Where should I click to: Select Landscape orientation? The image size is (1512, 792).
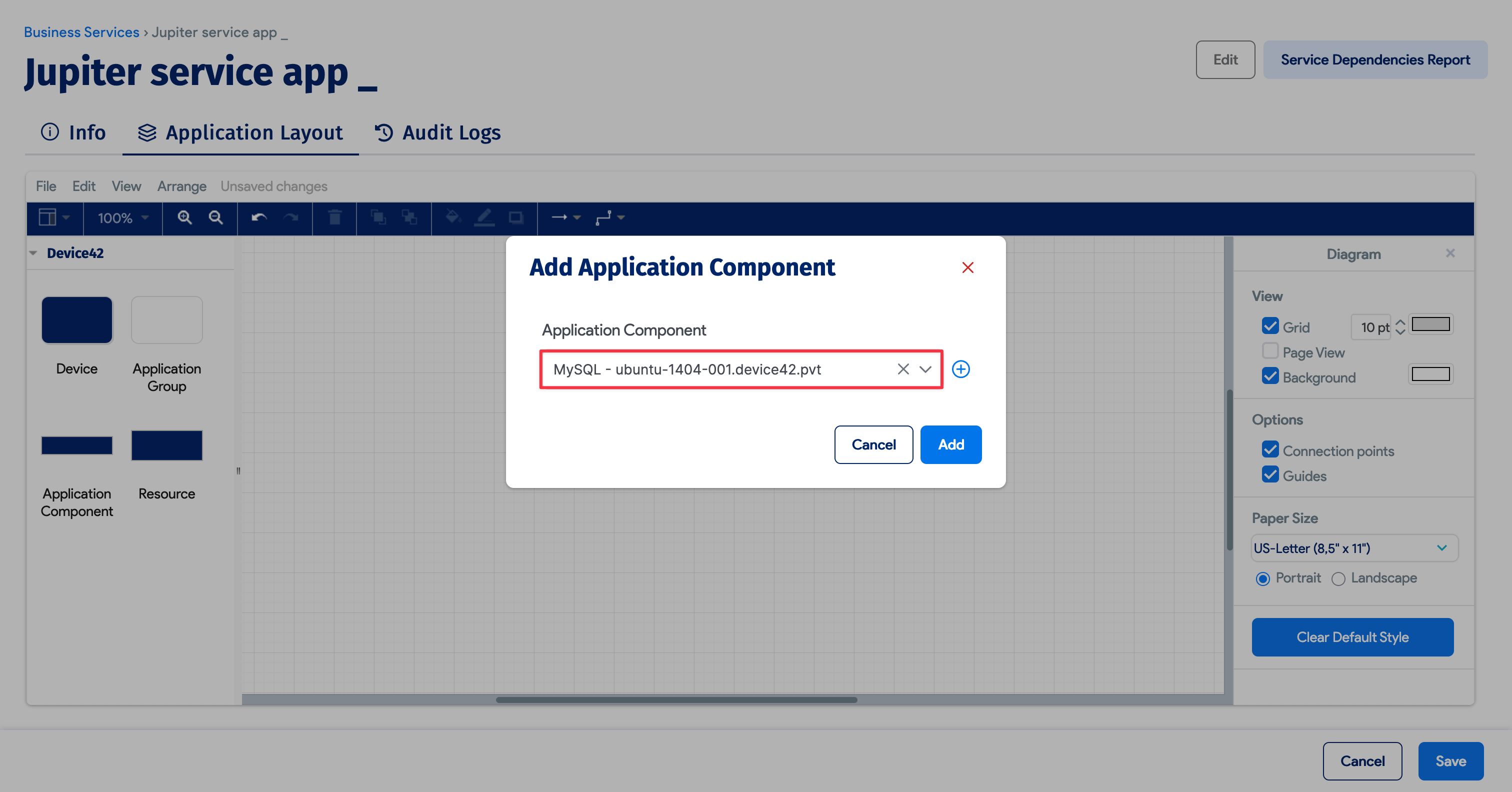[x=1338, y=579]
